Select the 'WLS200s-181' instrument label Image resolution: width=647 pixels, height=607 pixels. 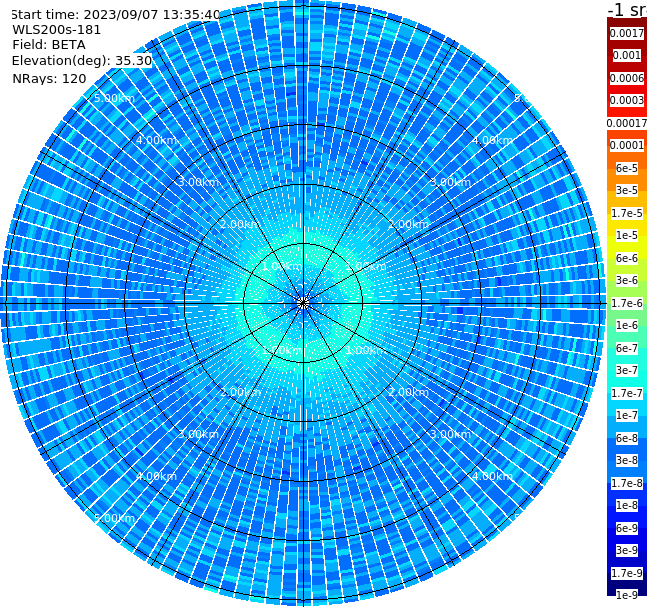click(57, 30)
